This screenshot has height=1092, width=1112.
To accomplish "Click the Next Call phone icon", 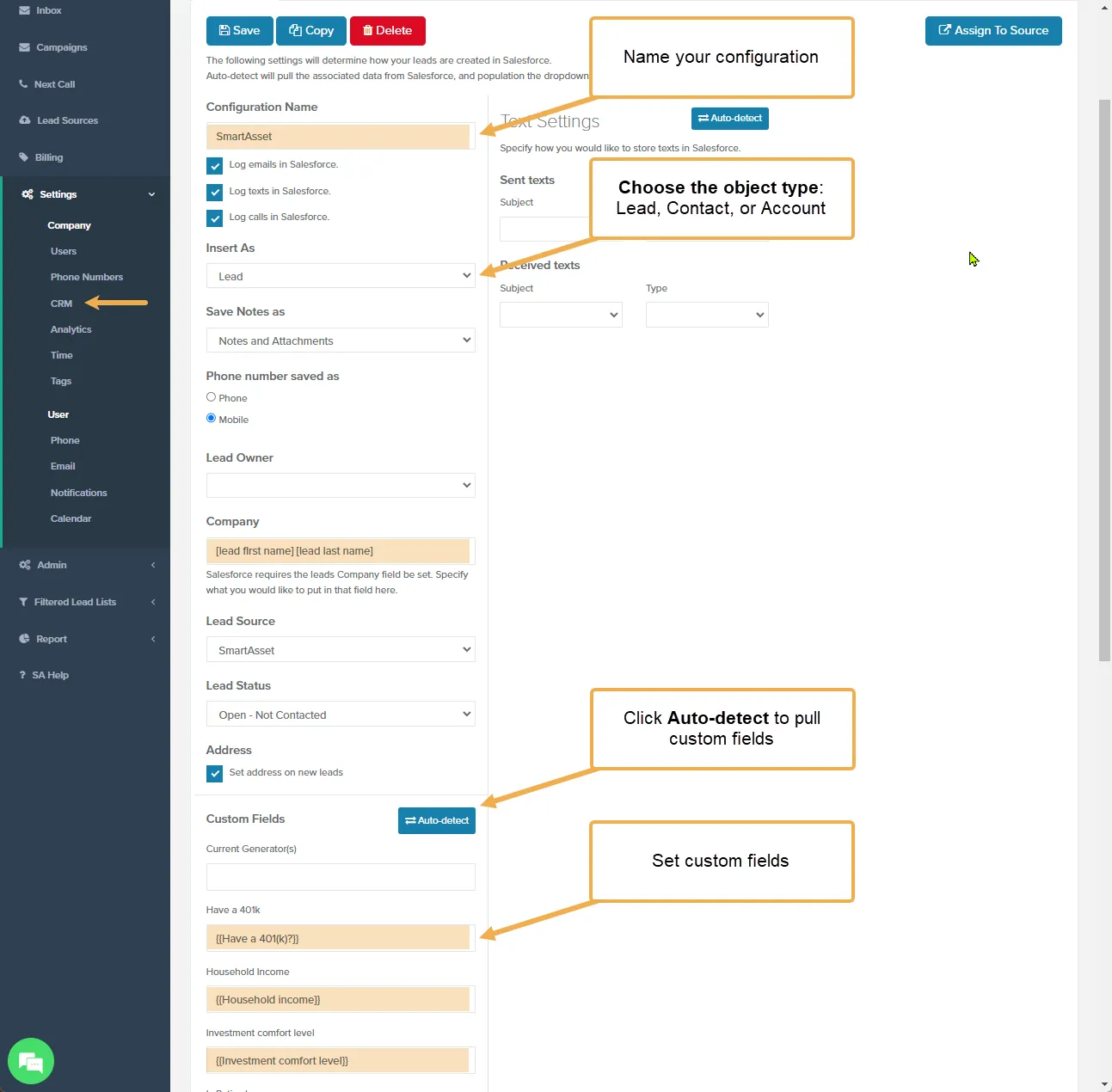I will [24, 84].
